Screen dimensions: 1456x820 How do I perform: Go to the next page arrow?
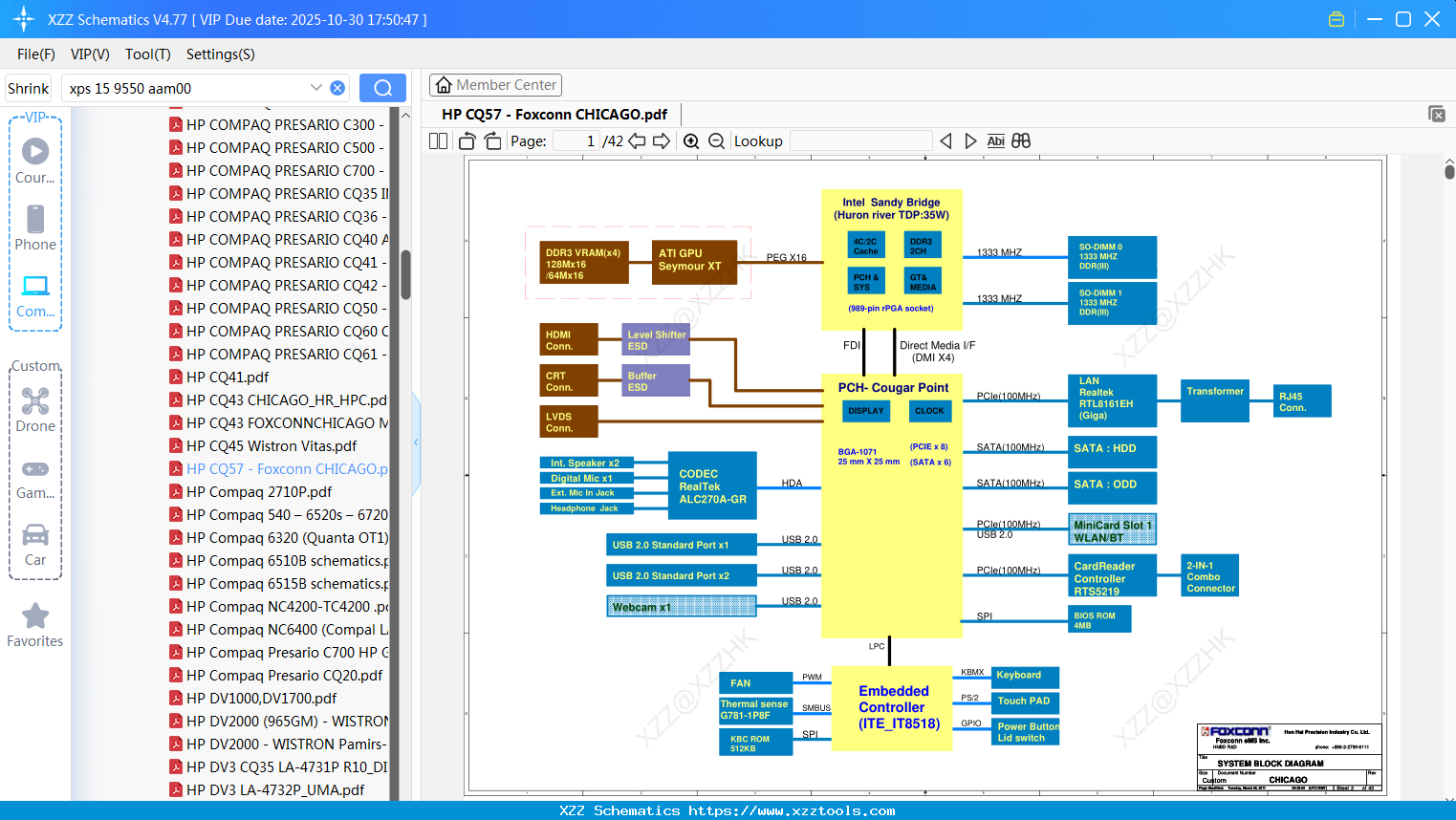(x=662, y=141)
